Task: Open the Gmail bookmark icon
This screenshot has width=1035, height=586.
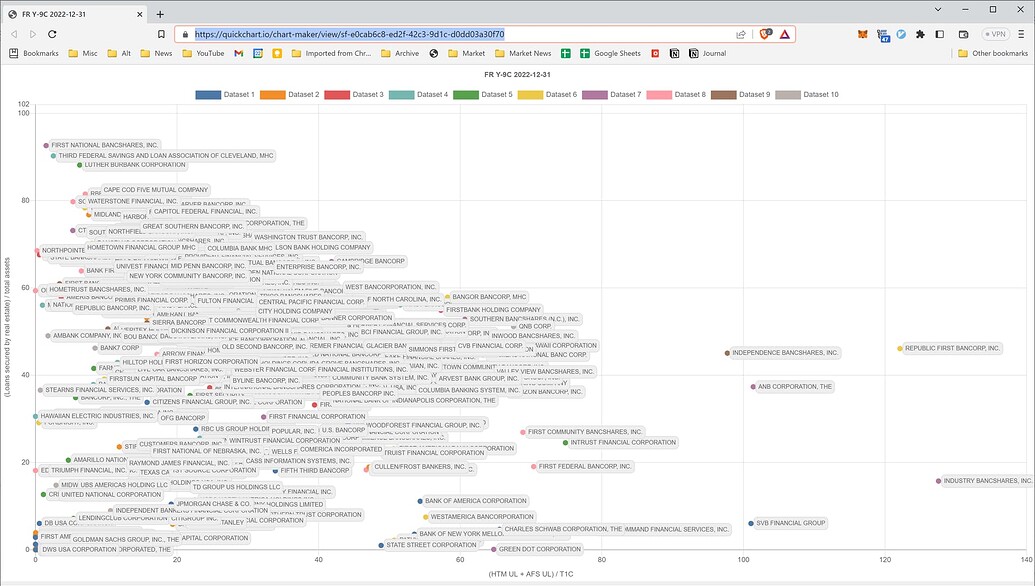Action: pyautogui.click(x=239, y=53)
